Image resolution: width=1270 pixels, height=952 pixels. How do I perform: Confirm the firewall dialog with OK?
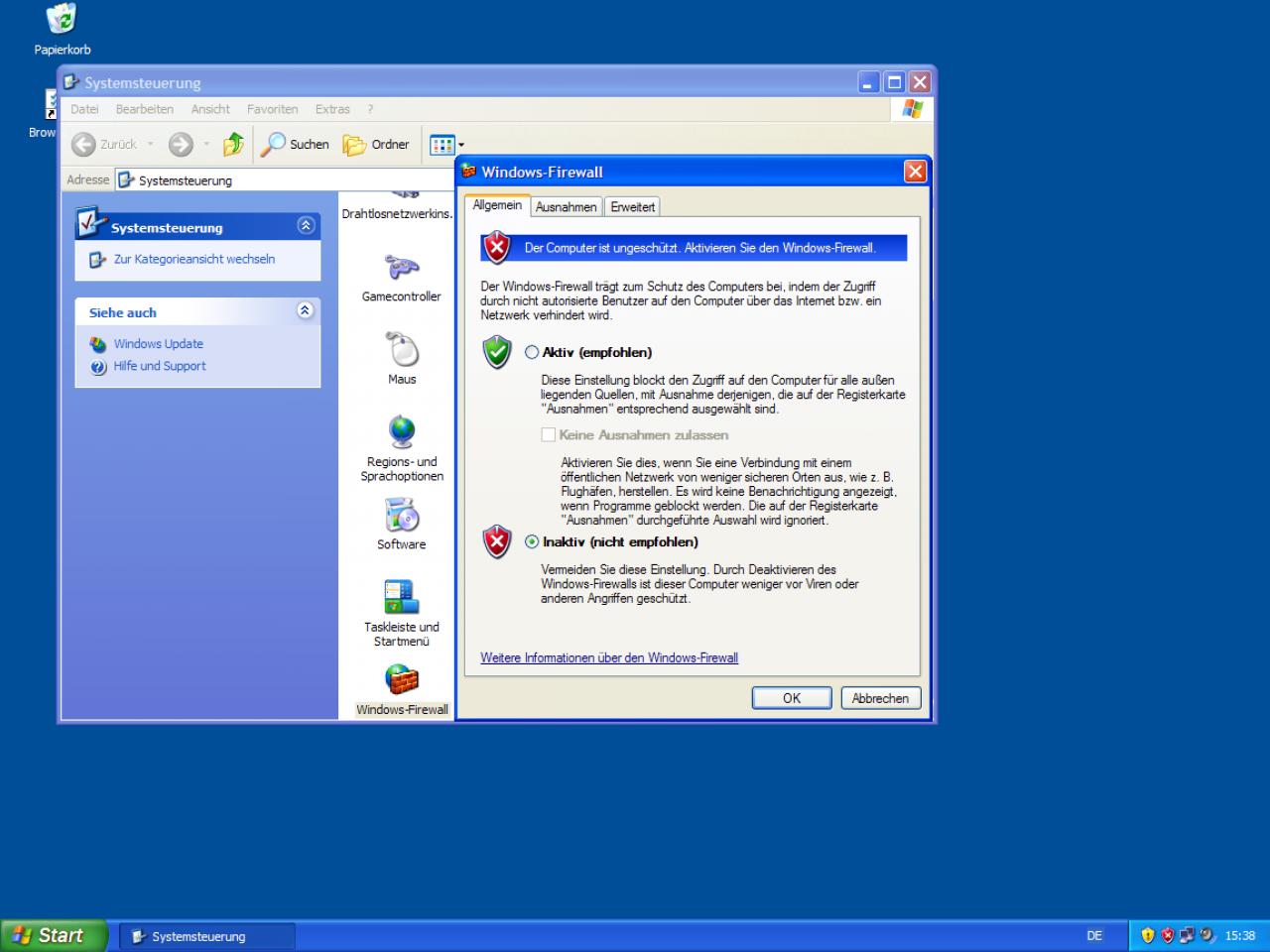[792, 698]
